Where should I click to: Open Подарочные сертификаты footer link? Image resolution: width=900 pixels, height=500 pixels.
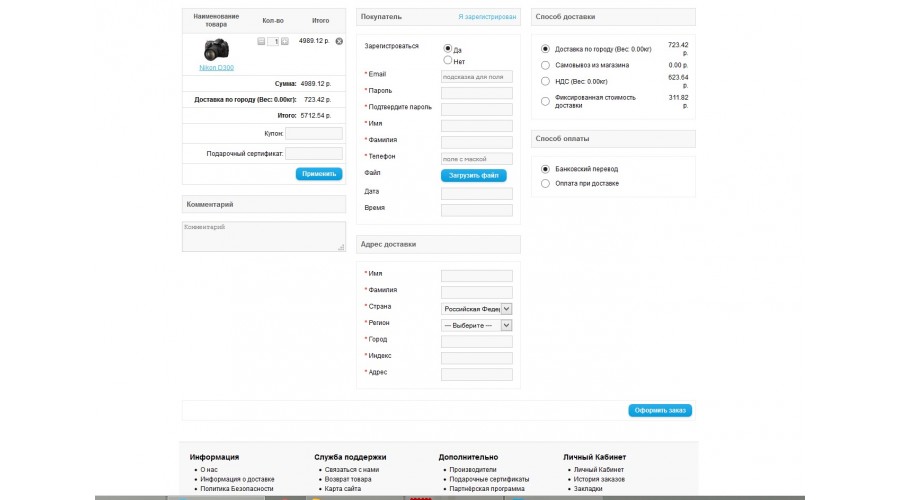click(x=489, y=479)
